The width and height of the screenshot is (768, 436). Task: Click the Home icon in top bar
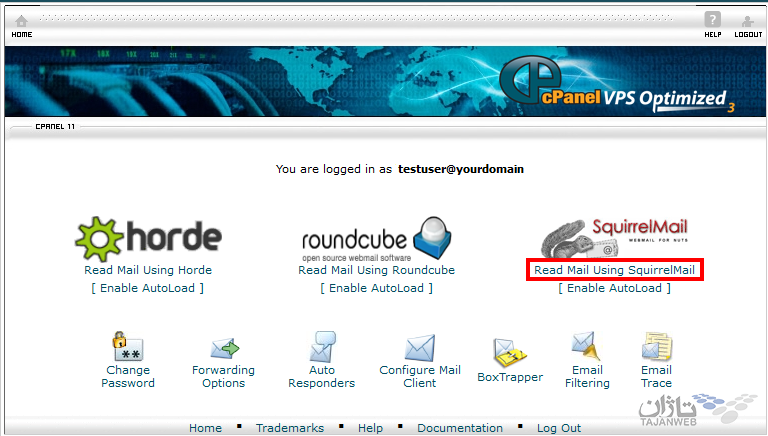point(21,21)
